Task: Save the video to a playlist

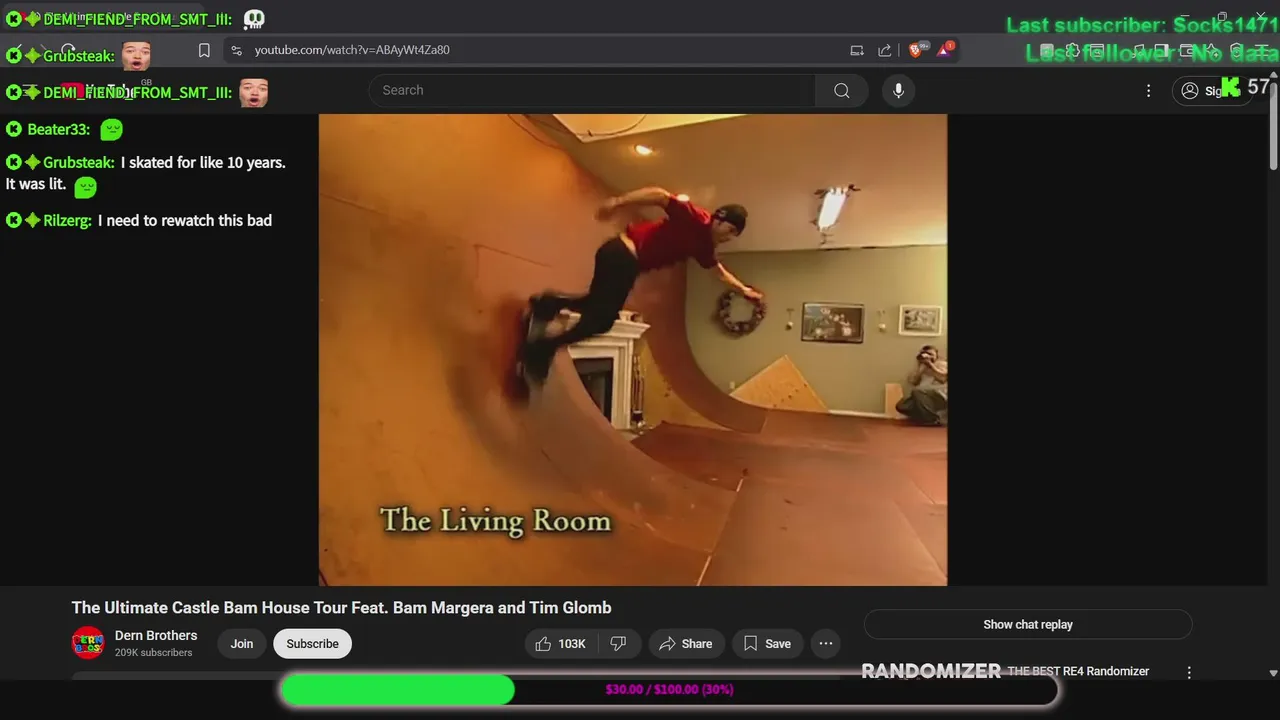Action: 767,644
